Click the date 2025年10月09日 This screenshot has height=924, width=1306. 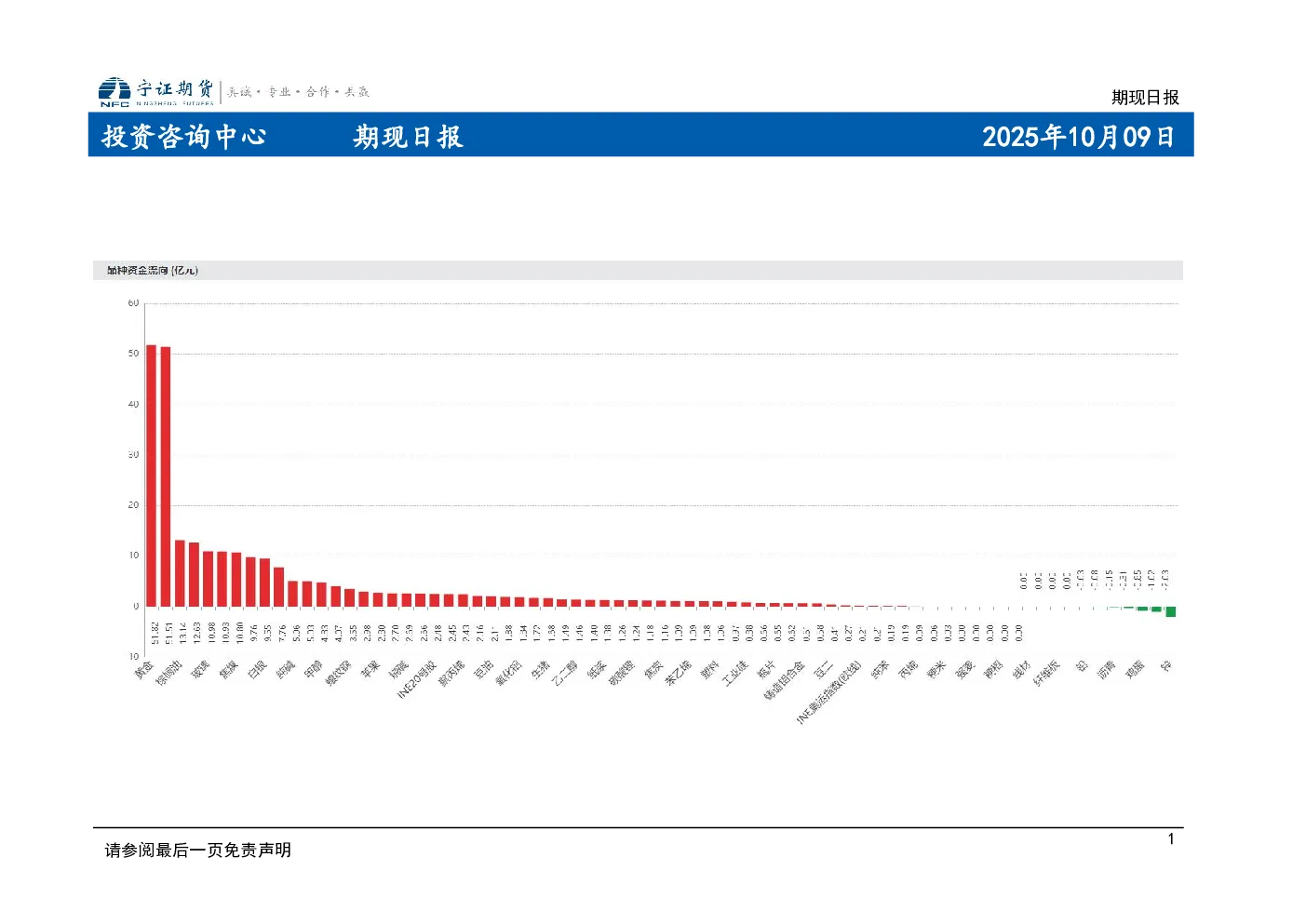click(x=1078, y=137)
